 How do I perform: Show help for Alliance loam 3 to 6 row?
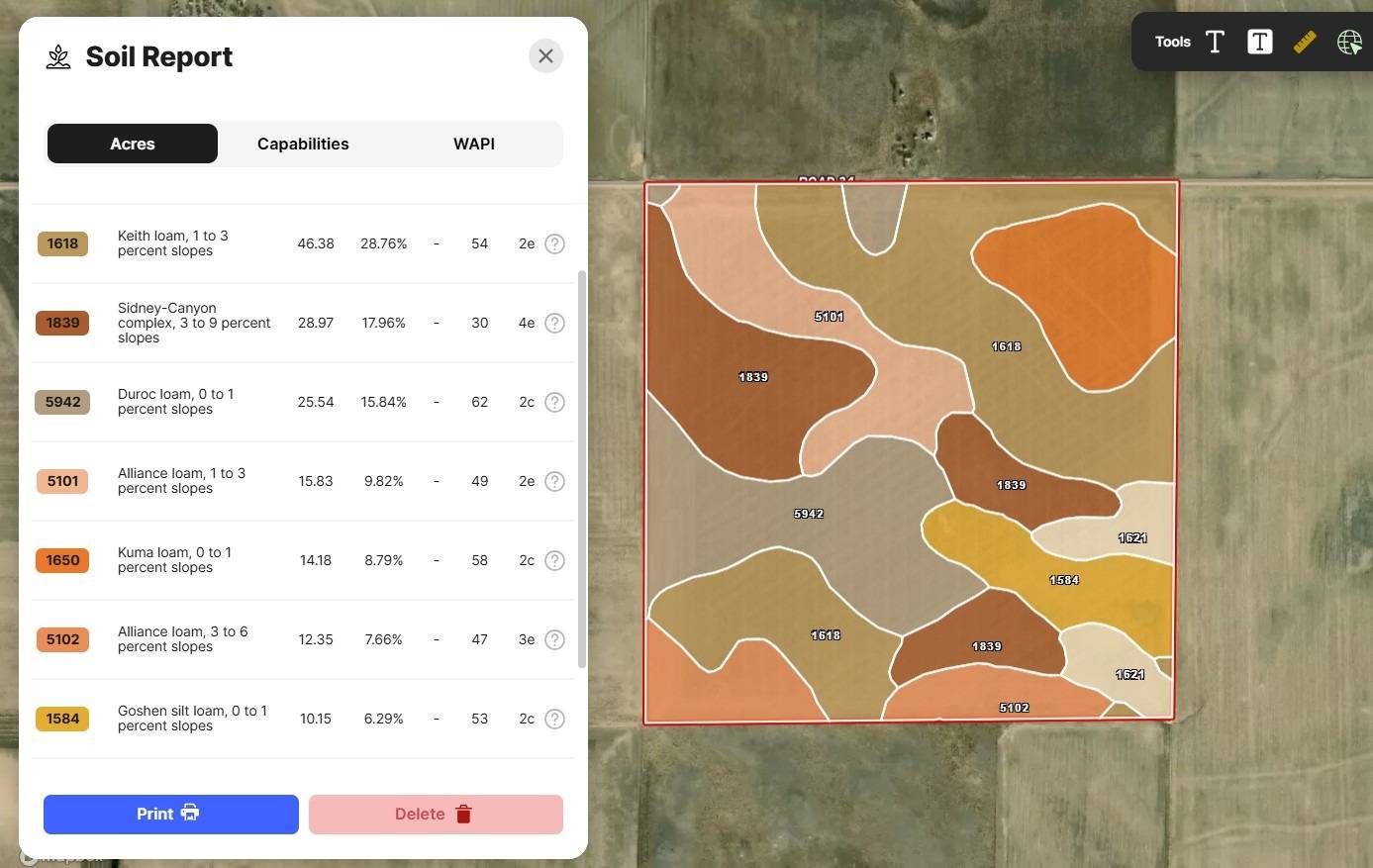555,639
